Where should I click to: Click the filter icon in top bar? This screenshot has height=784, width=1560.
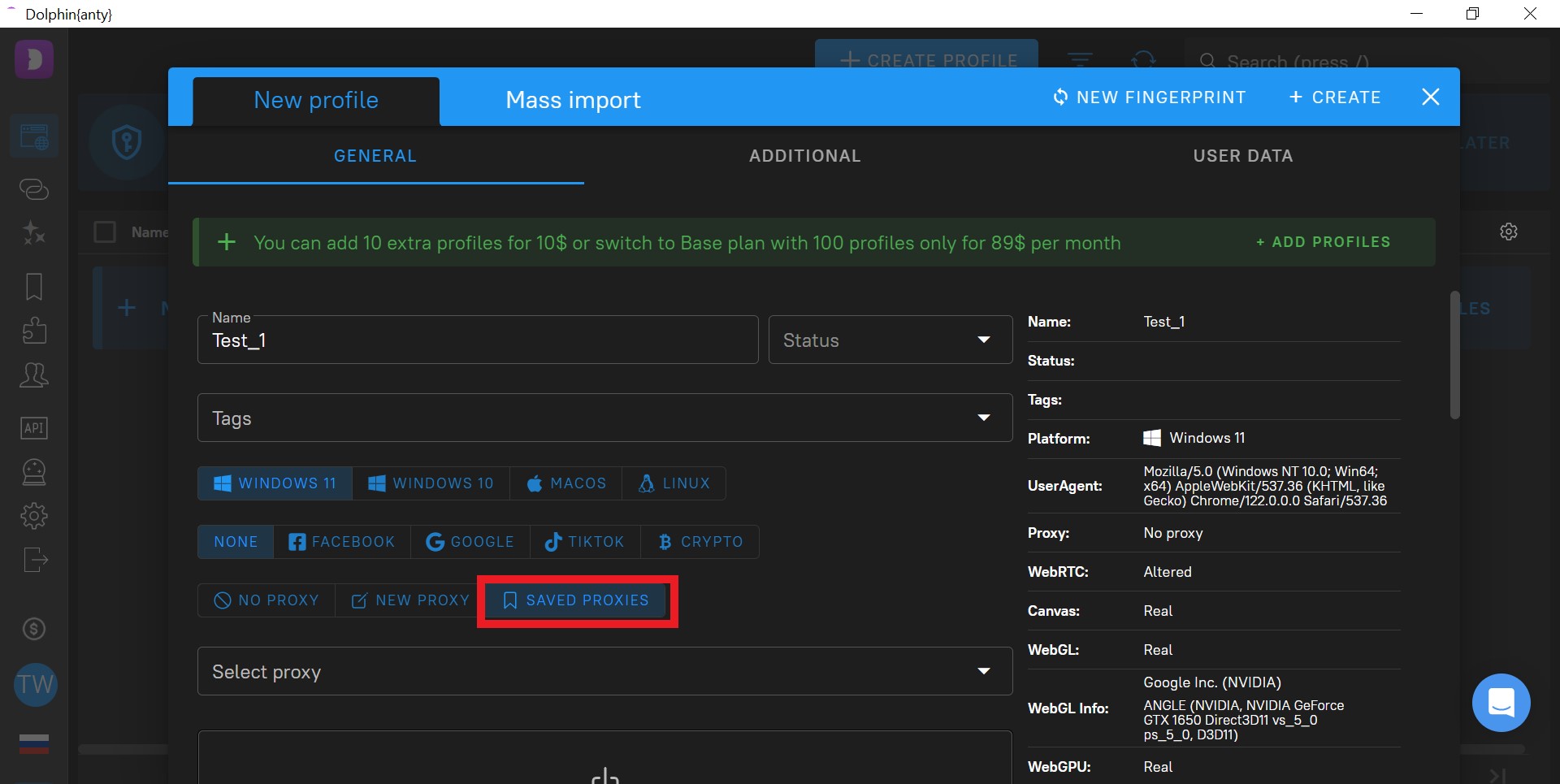coord(1080,60)
